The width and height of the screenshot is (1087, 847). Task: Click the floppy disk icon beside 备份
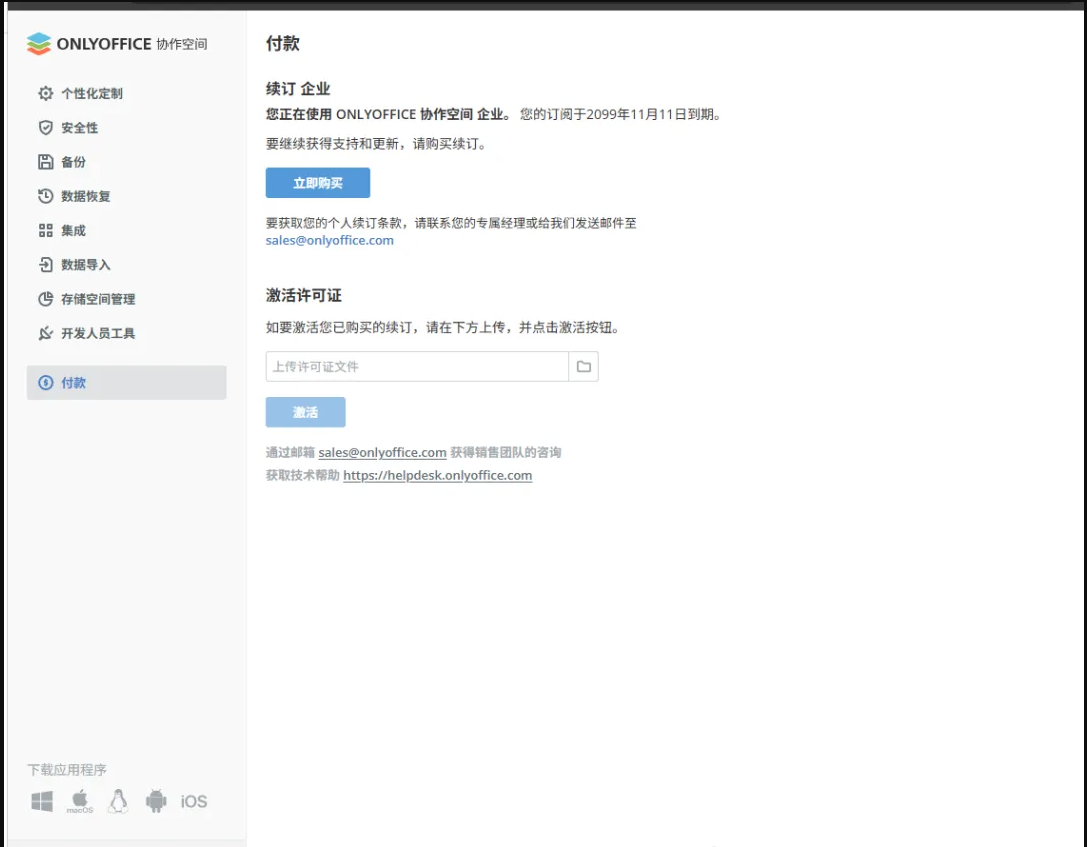coord(46,162)
